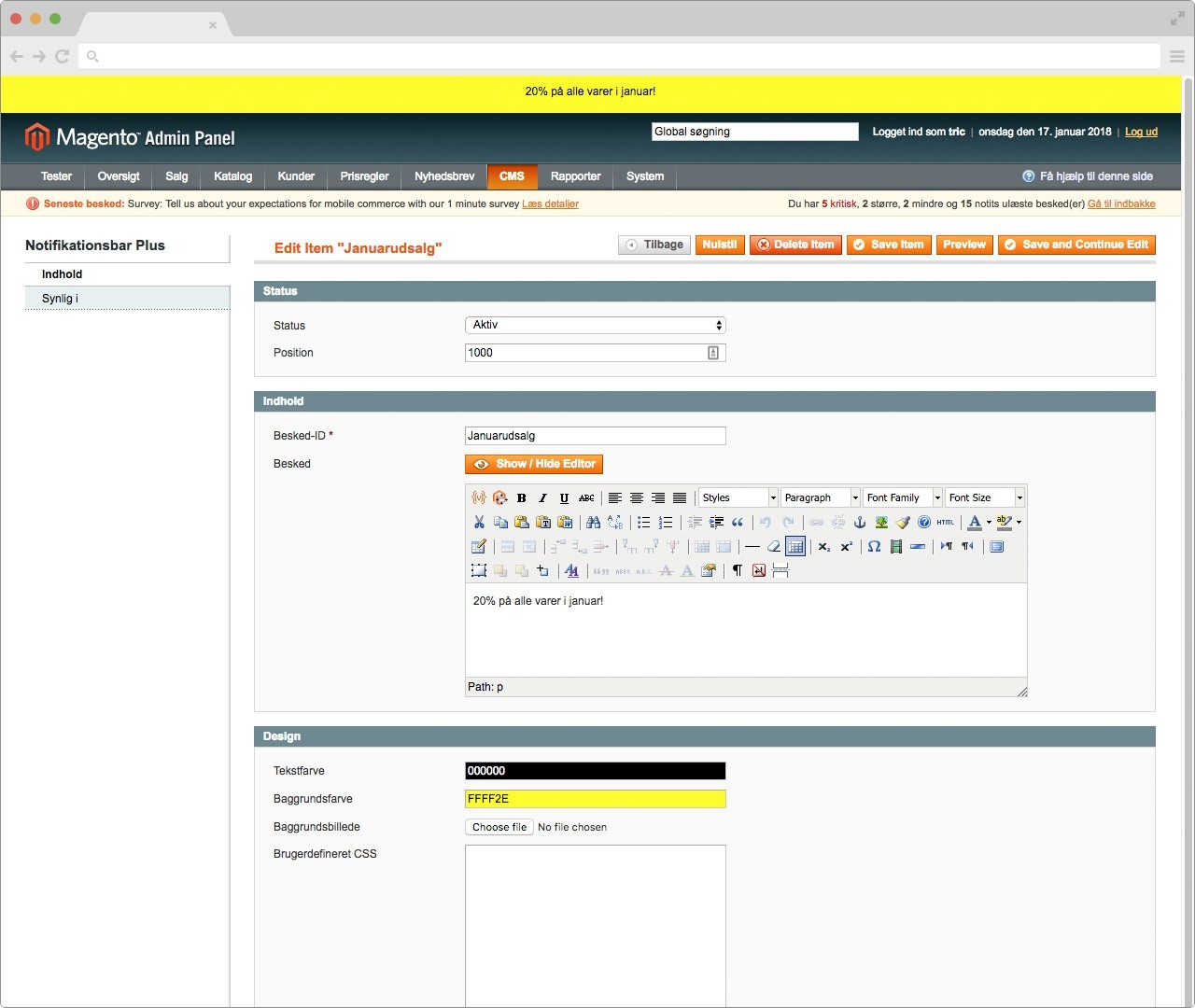Click the anchor icon in editor toolbar
Image resolution: width=1195 pixels, height=1008 pixels.
tap(860, 523)
